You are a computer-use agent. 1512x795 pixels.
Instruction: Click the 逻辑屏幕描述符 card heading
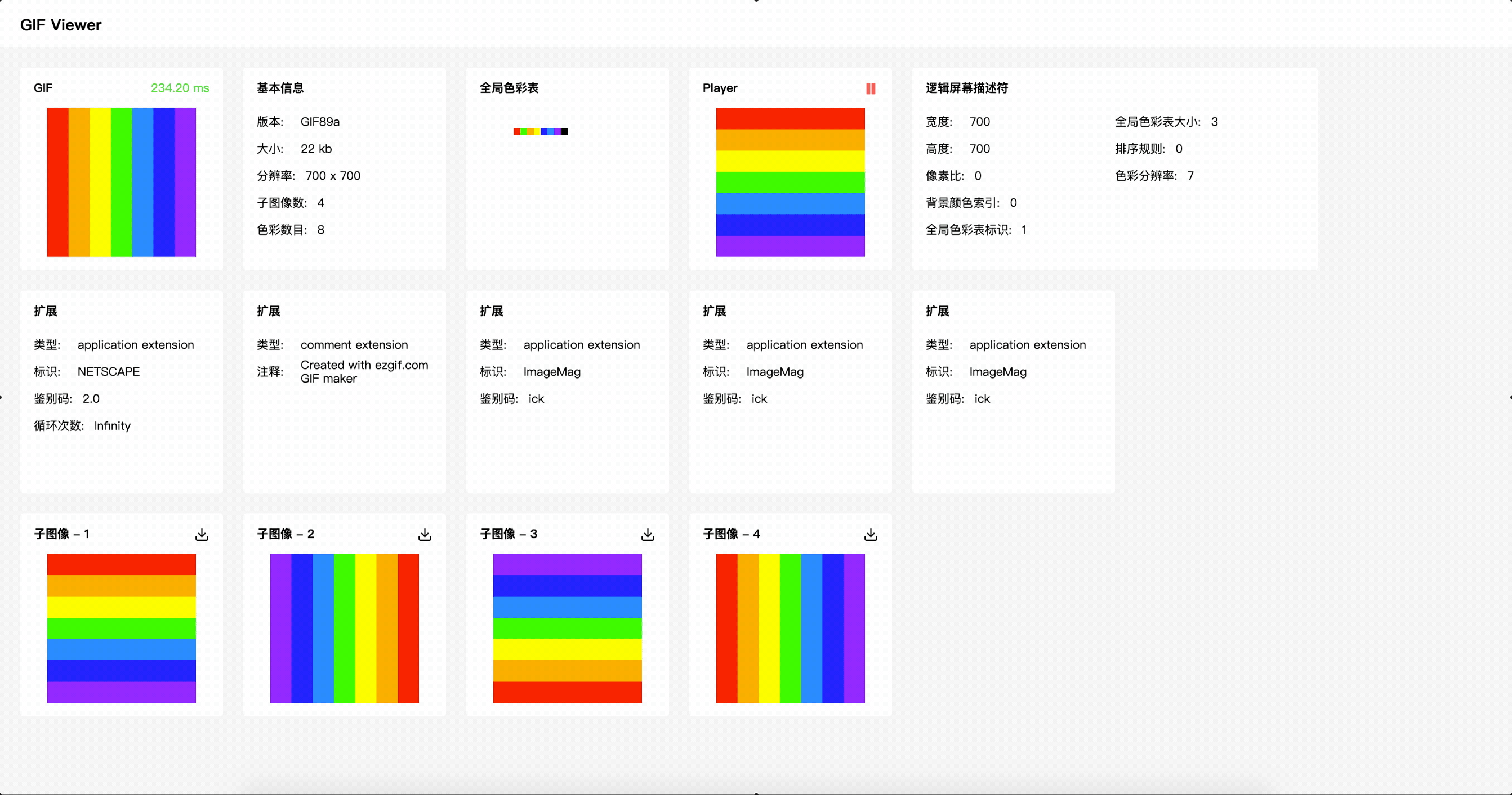tap(967, 88)
